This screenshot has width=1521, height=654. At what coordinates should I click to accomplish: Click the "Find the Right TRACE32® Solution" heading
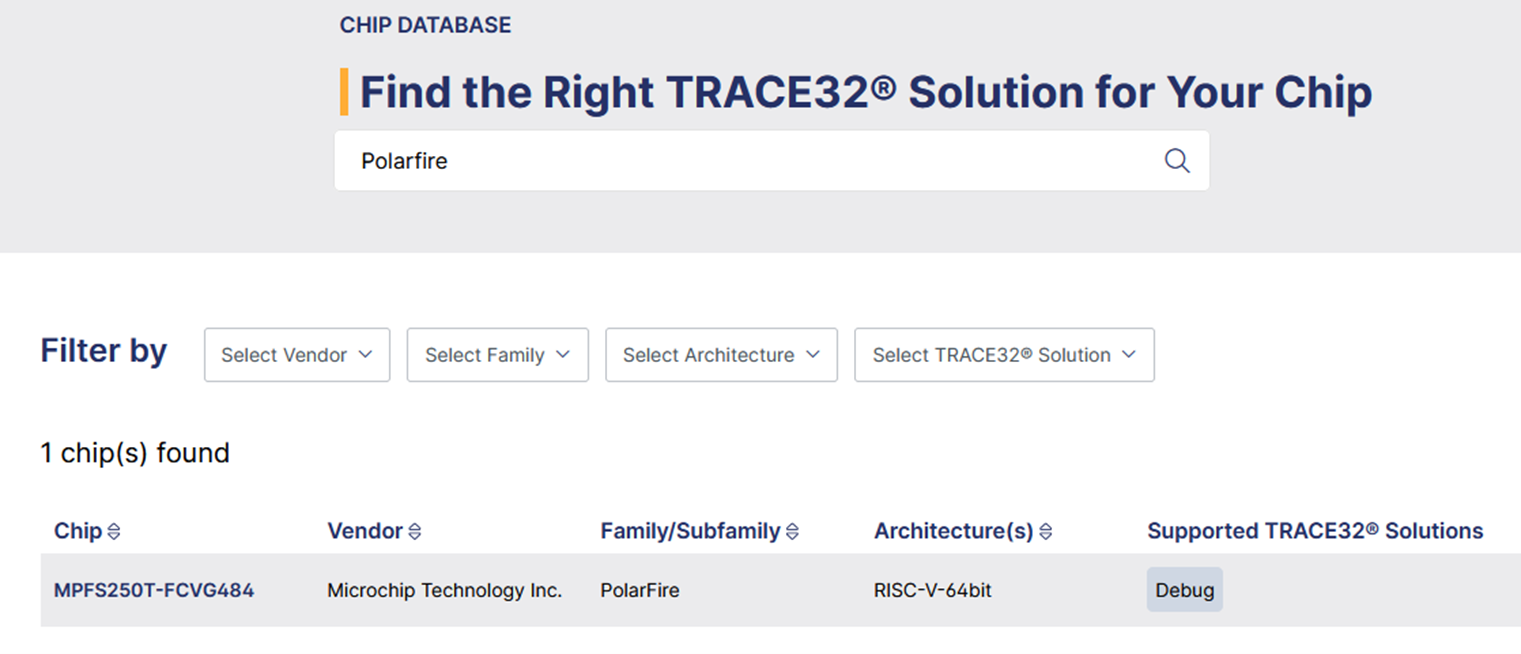(x=865, y=92)
